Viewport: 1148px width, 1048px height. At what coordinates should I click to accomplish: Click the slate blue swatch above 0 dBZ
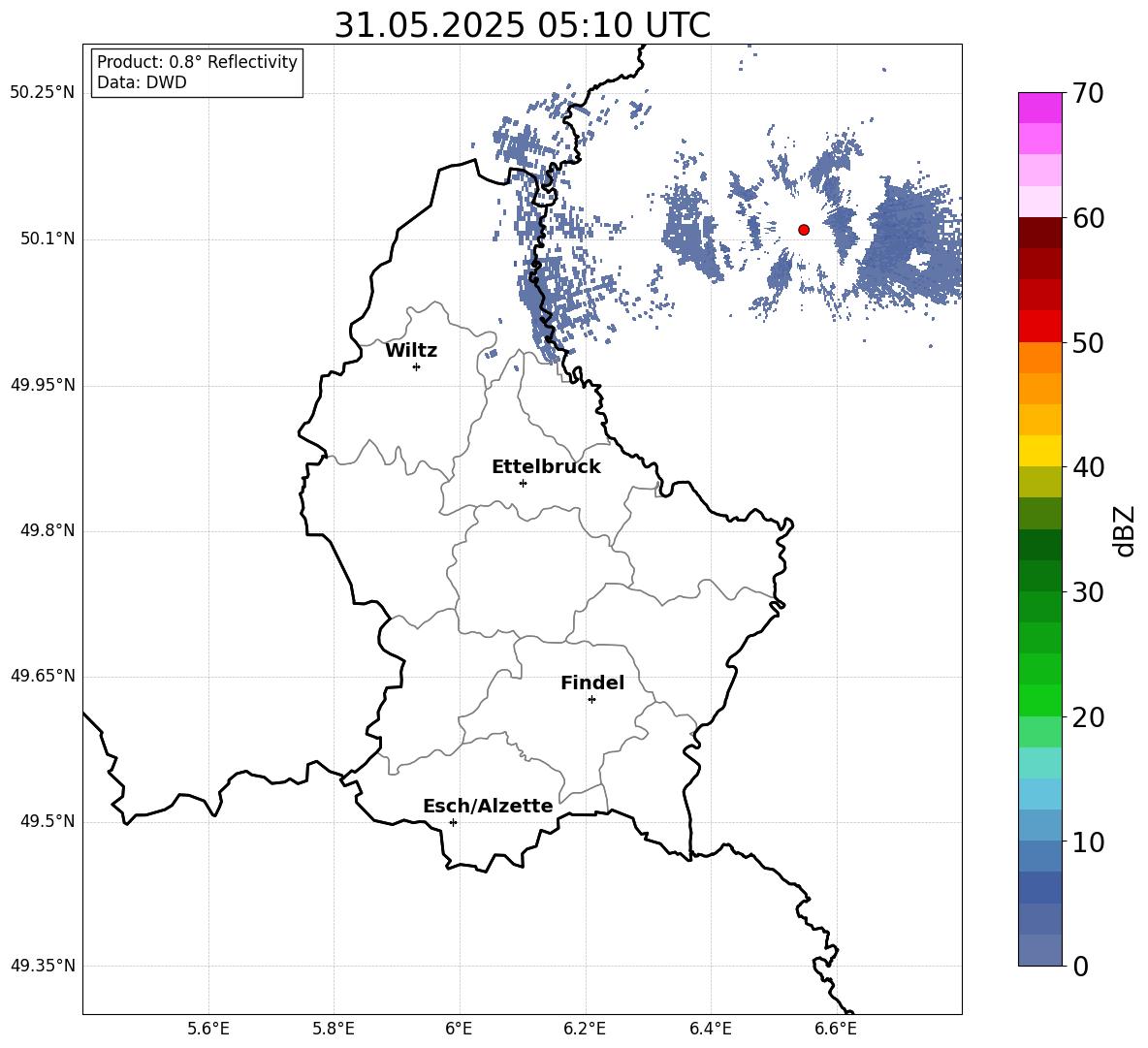click(1040, 950)
